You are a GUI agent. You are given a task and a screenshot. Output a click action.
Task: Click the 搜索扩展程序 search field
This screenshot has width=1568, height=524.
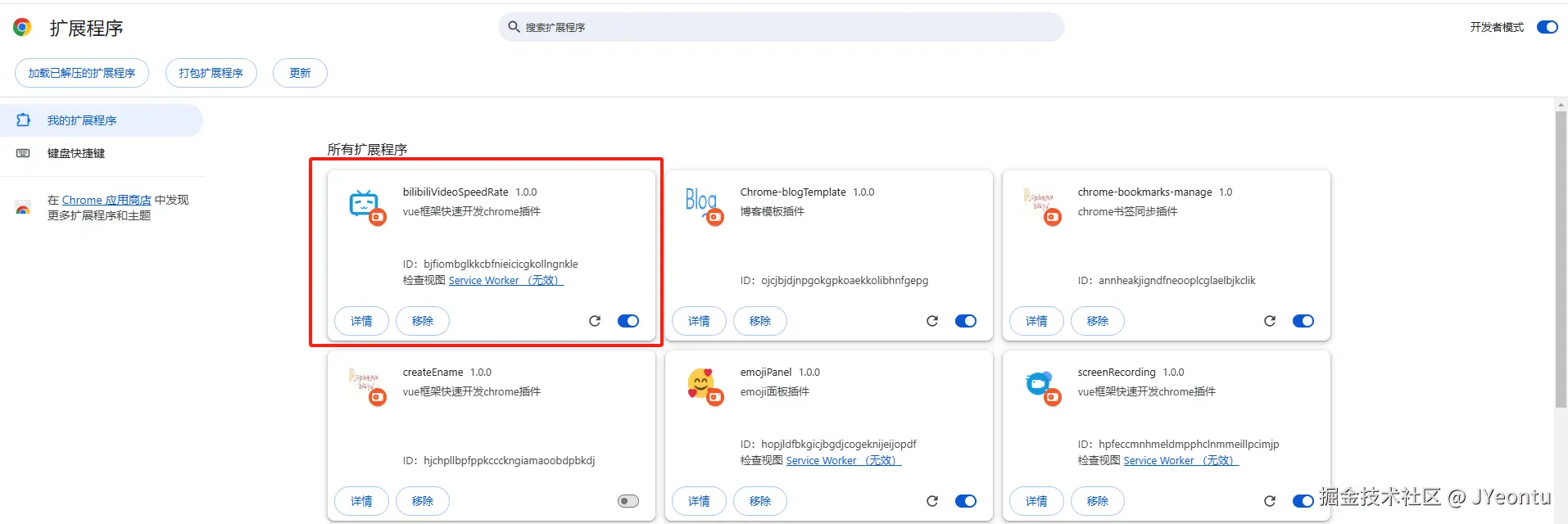pyautogui.click(x=782, y=27)
